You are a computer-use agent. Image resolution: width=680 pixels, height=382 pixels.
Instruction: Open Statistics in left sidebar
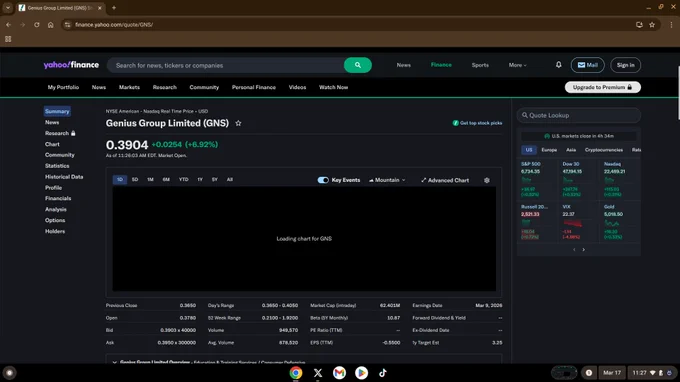[57, 166]
